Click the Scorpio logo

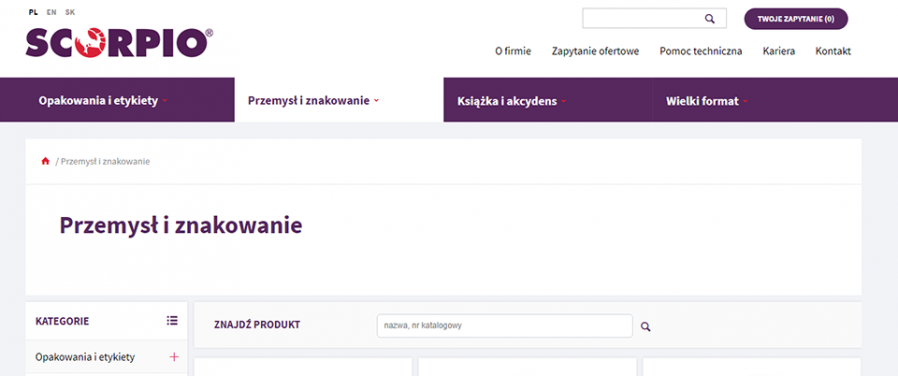(x=119, y=43)
